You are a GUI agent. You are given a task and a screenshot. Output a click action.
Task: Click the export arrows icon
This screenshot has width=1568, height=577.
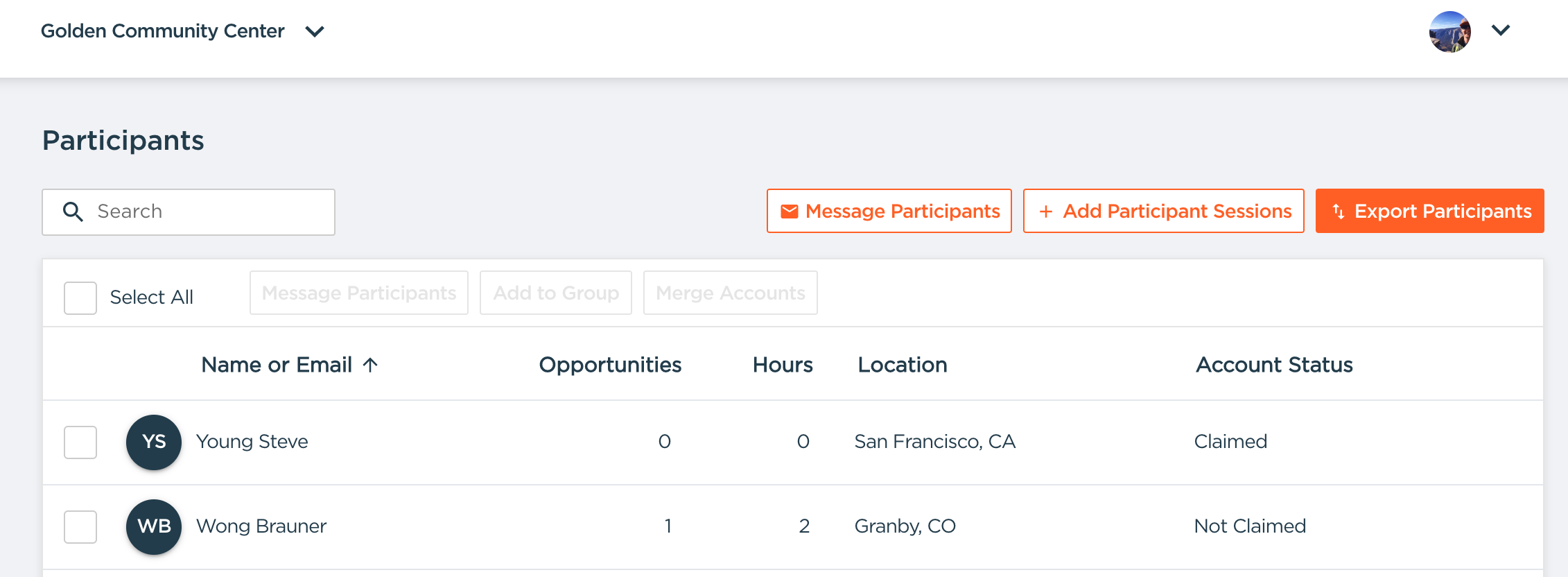[1338, 212]
